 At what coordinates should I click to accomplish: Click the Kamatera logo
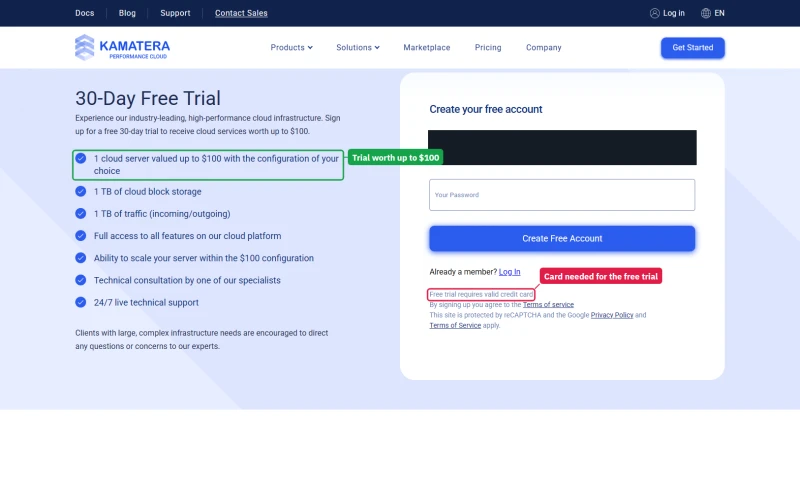click(122, 47)
